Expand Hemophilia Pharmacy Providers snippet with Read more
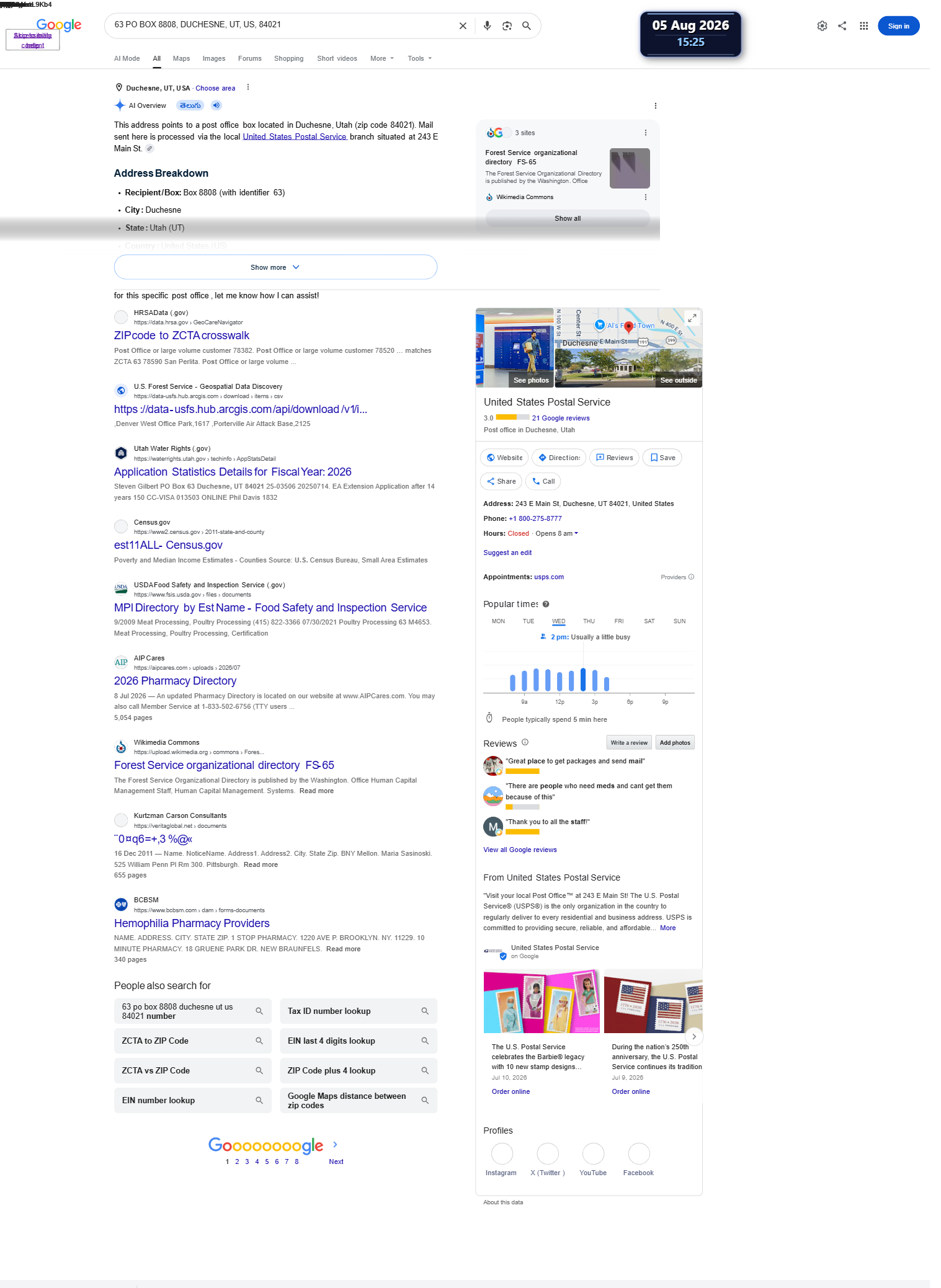This screenshot has width=941, height=1288. 343,949
